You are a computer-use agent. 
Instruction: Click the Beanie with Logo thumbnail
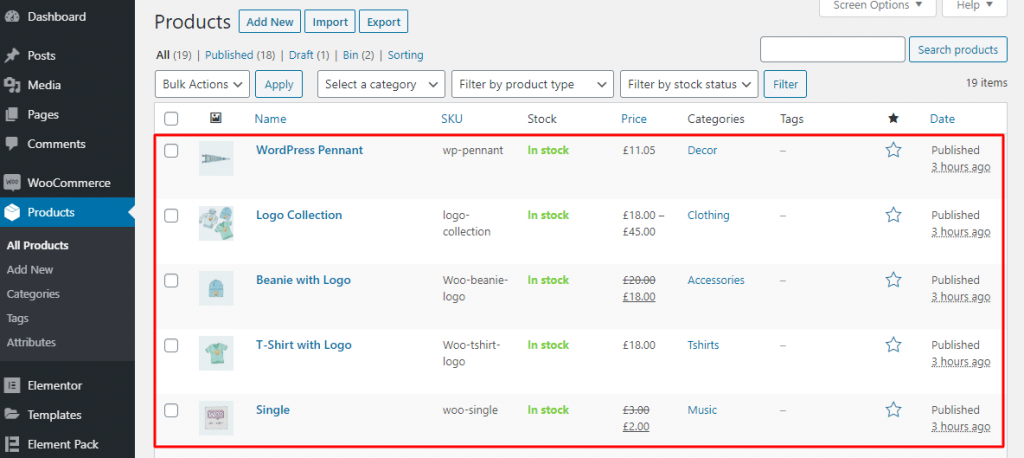(x=216, y=288)
